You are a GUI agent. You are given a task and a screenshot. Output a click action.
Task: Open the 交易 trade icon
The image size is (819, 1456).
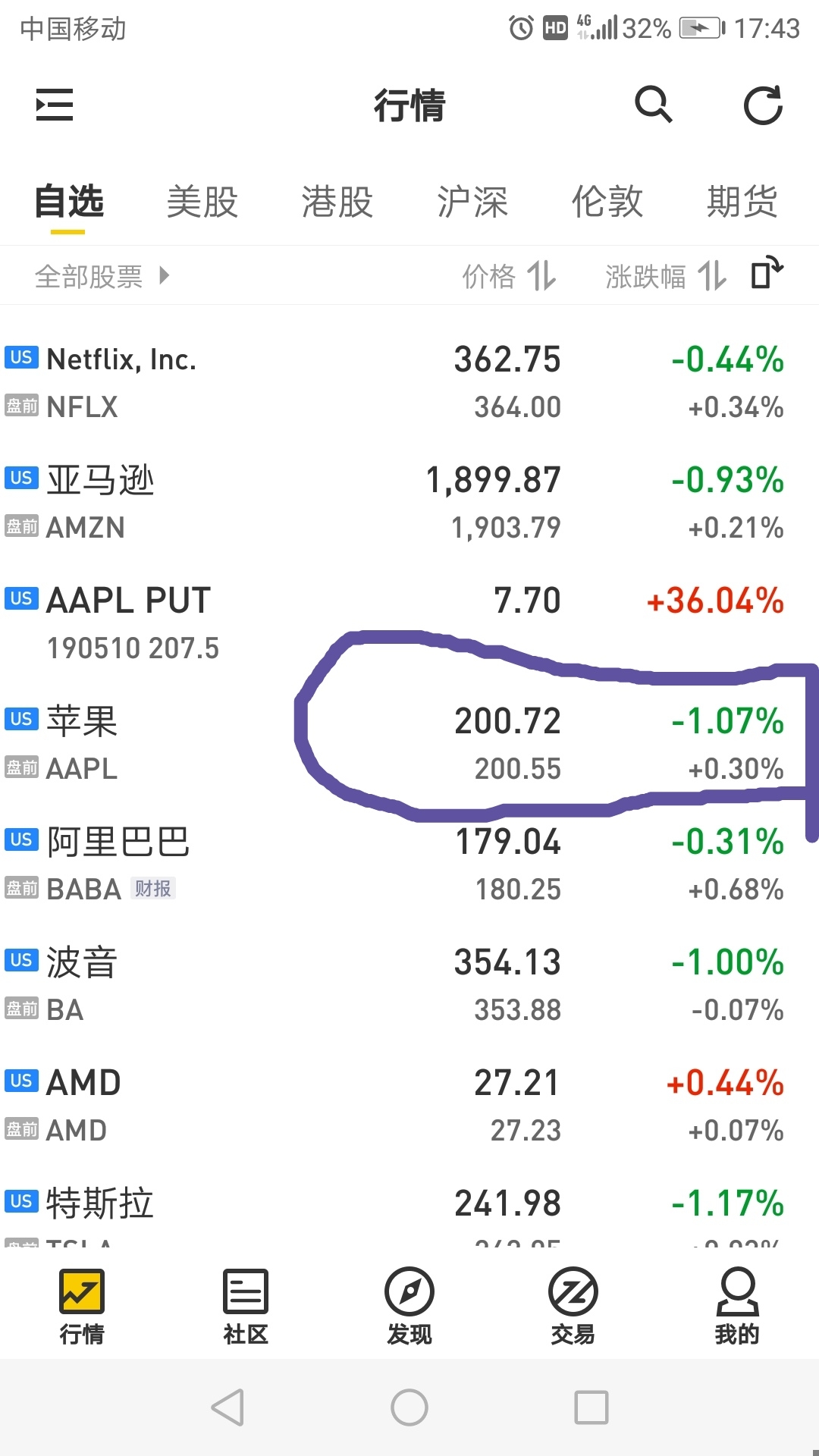pyautogui.click(x=573, y=1307)
